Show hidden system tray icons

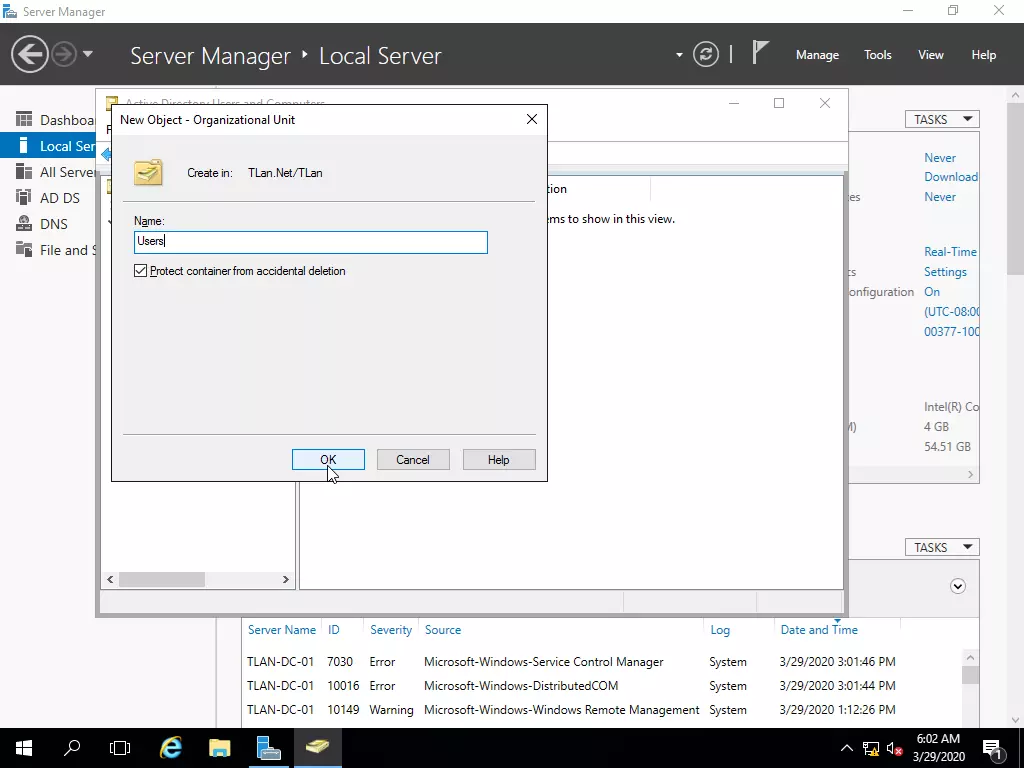(x=846, y=748)
